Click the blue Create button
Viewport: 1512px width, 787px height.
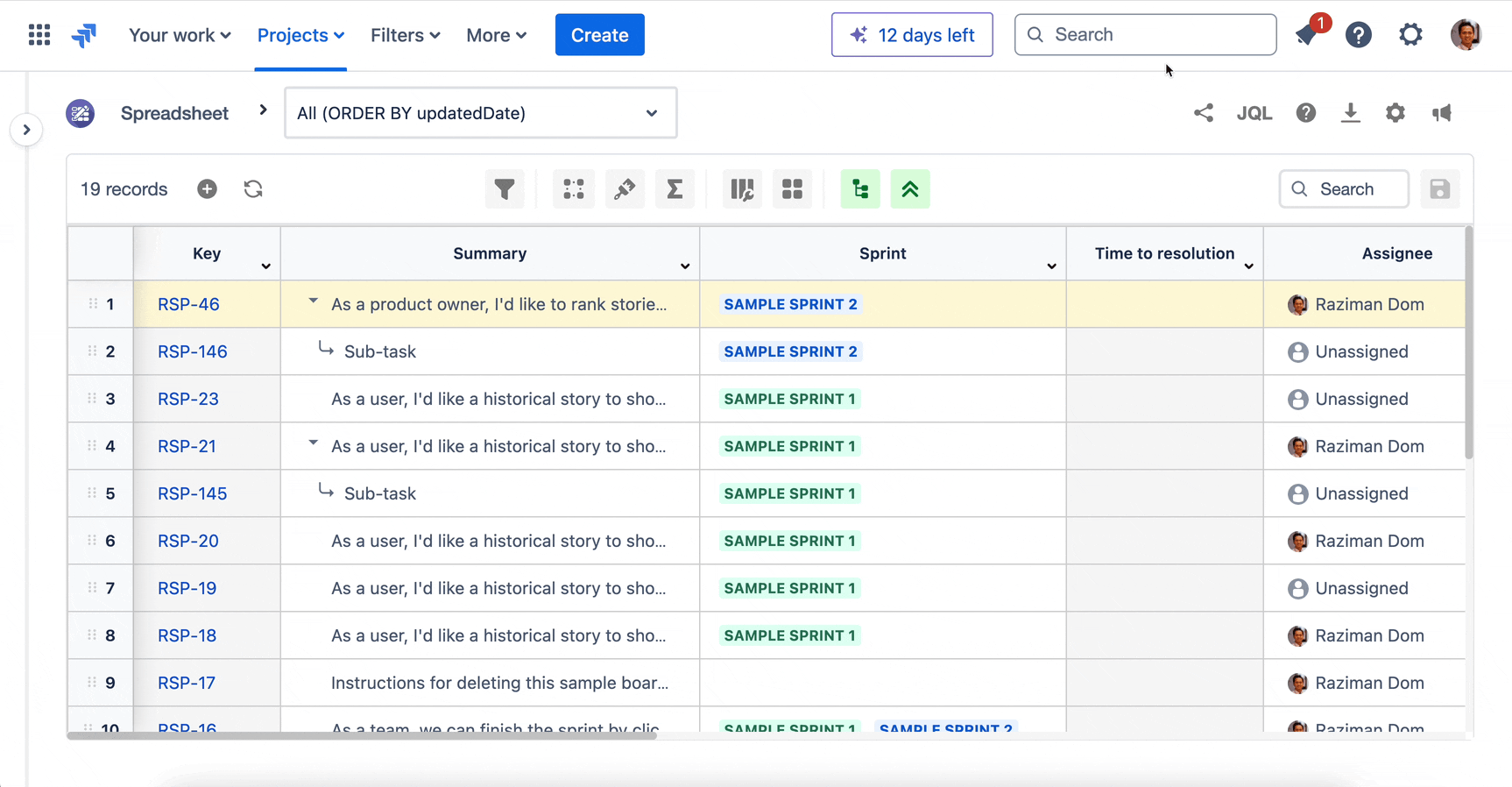tap(599, 35)
